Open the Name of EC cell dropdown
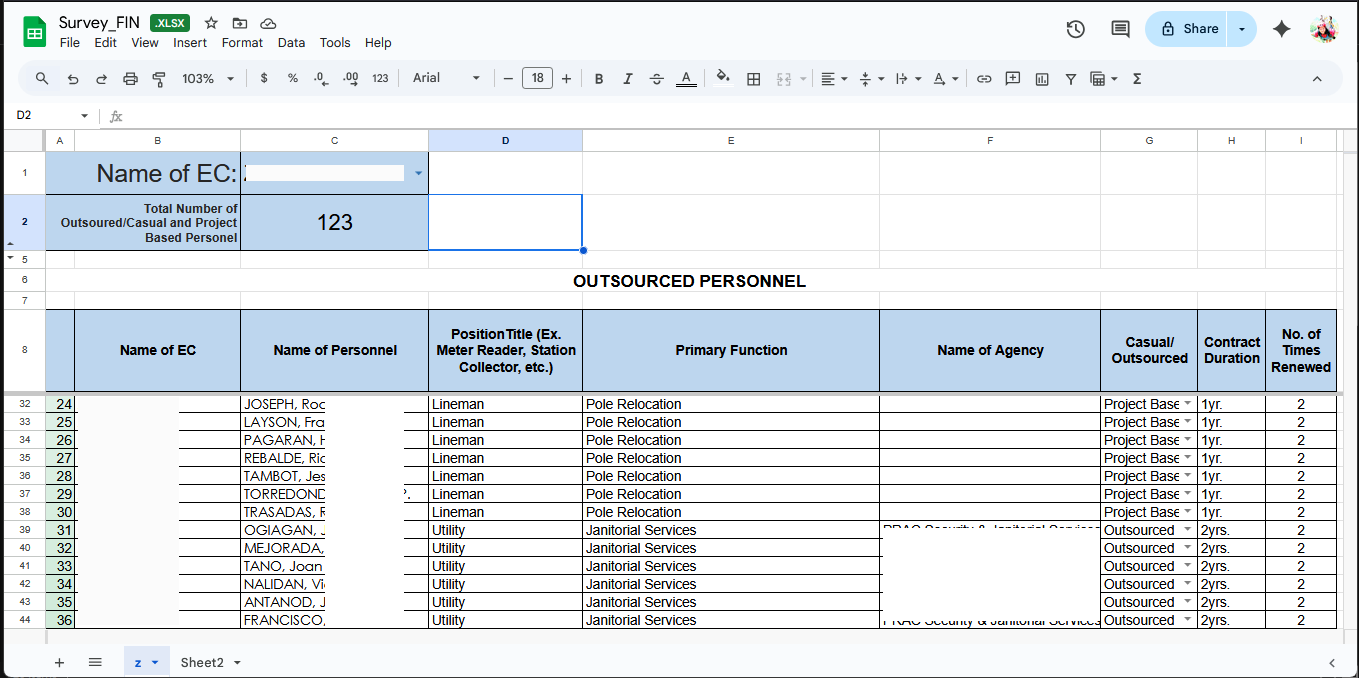Screen dimensions: 1359x678 click(418, 174)
